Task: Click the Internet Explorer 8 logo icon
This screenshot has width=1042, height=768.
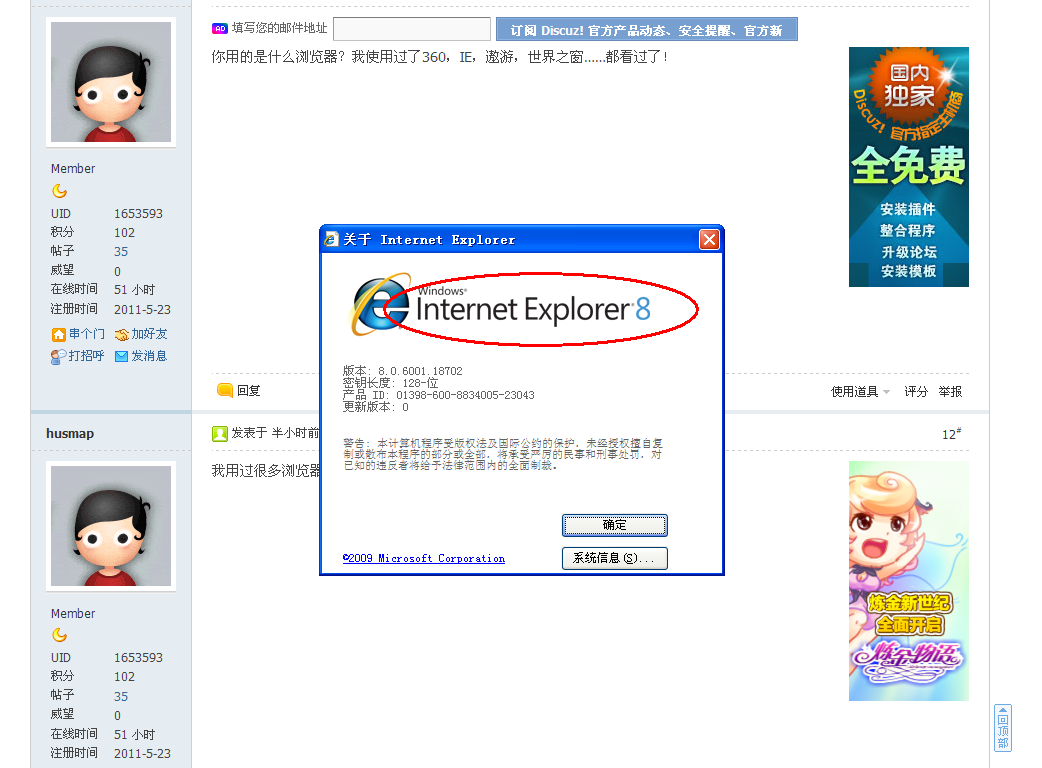Action: 381,304
